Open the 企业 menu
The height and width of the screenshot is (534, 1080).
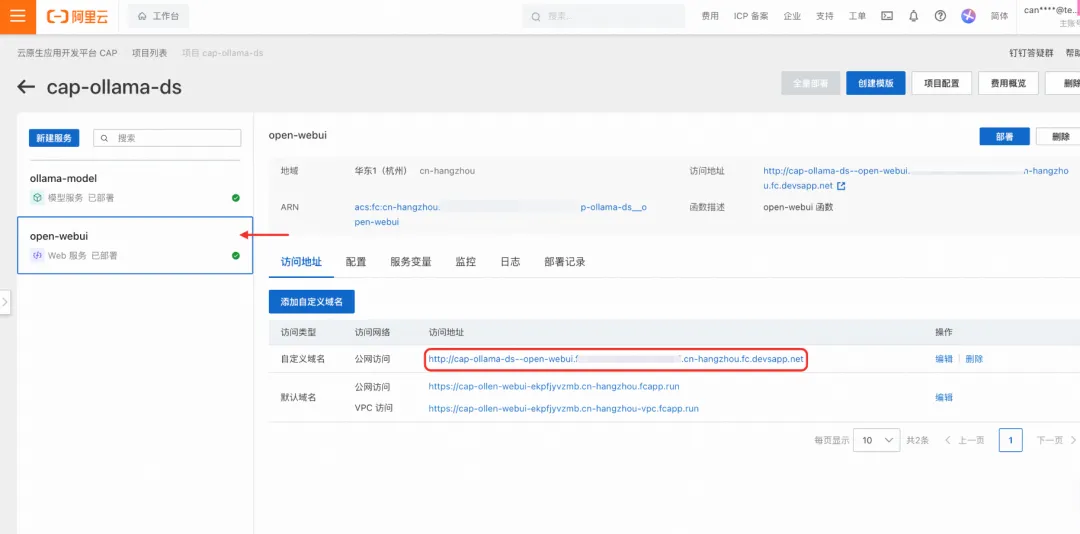tap(792, 16)
